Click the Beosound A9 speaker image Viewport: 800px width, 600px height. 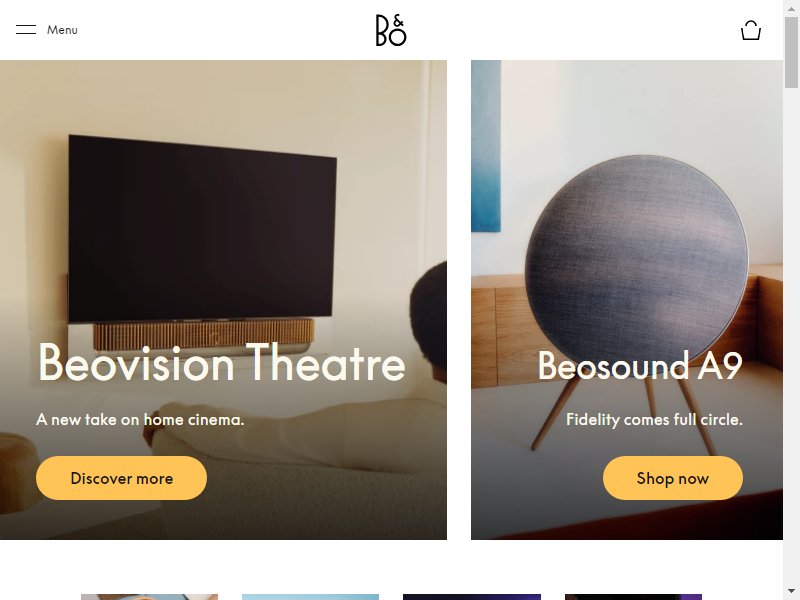pos(627,300)
